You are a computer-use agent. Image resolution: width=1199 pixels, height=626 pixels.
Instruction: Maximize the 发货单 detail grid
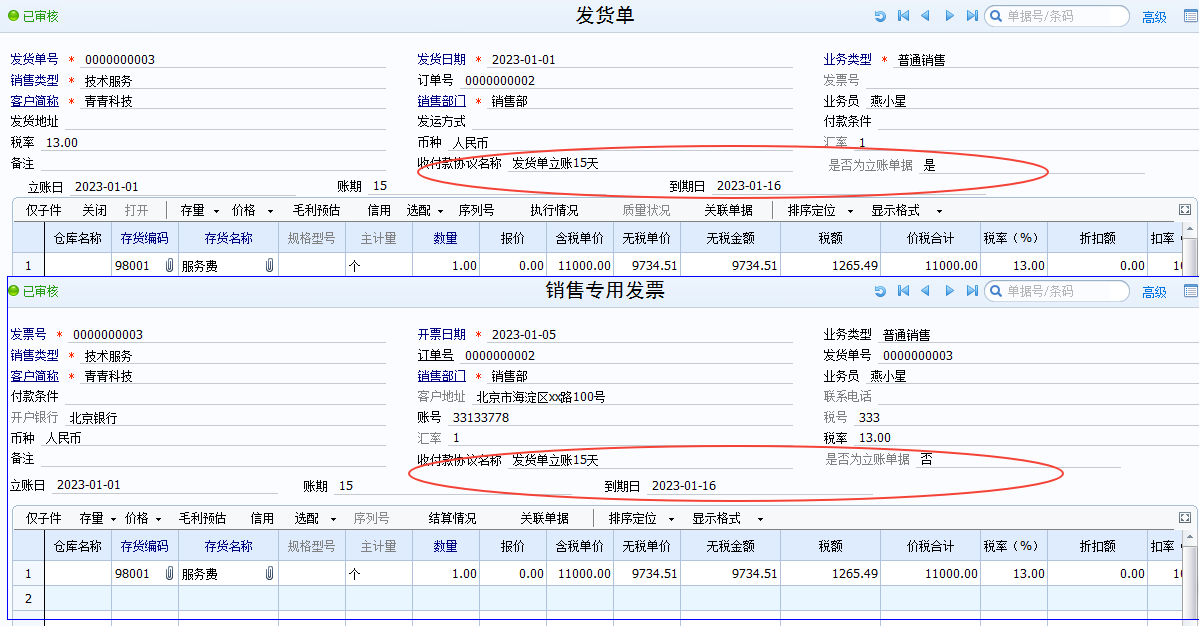[1184, 210]
